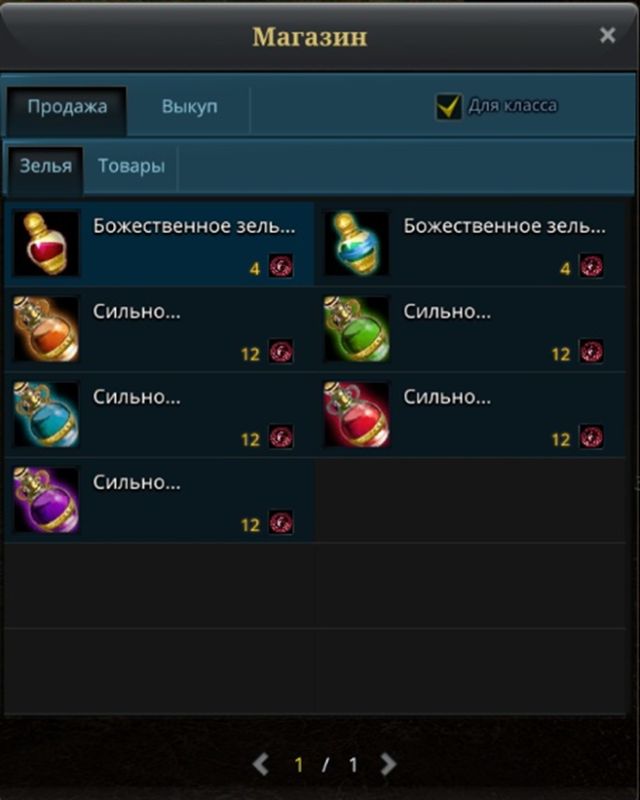The width and height of the screenshot is (640, 800).
Task: Go to next page arrow
Action: click(388, 764)
